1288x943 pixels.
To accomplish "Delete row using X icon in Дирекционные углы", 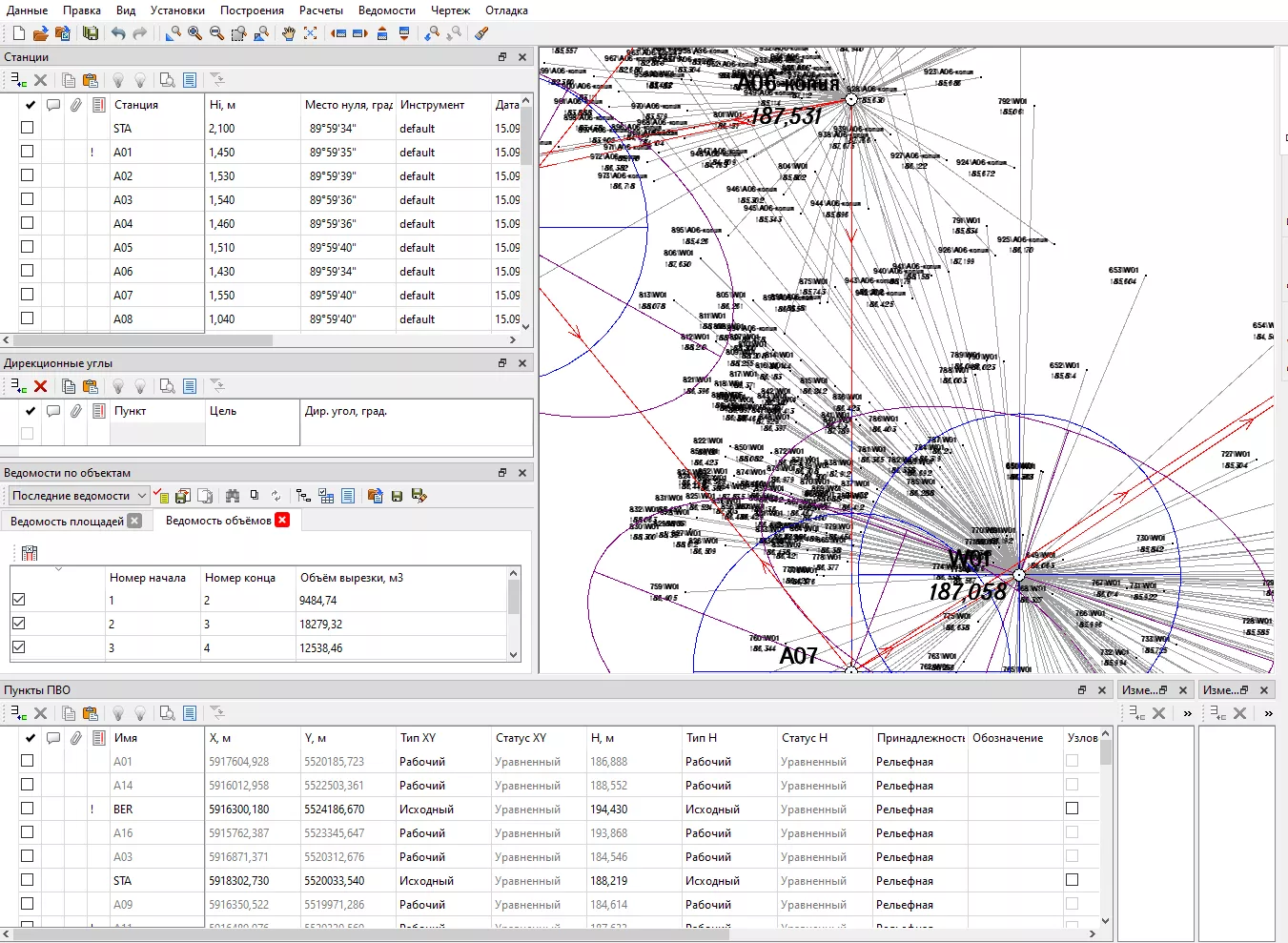I will pyautogui.click(x=40, y=386).
